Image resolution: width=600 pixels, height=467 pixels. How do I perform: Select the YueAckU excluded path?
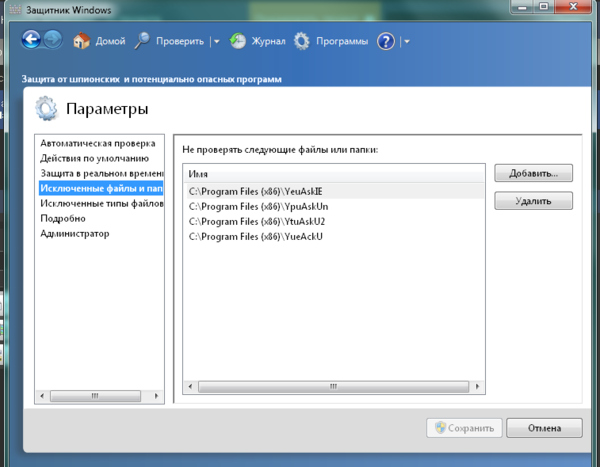tap(334, 237)
